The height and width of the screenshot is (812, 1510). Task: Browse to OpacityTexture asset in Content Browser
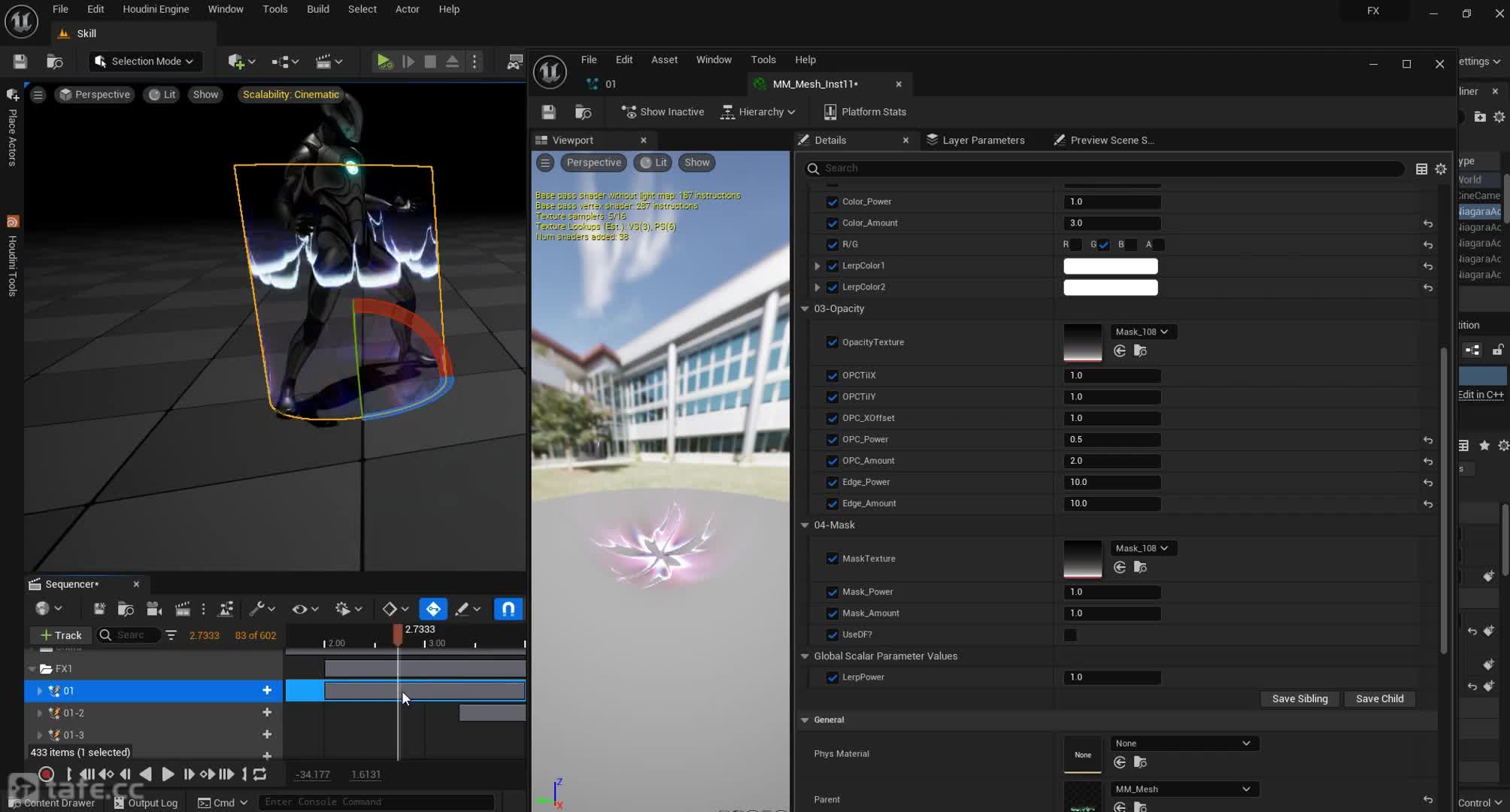[1140, 351]
